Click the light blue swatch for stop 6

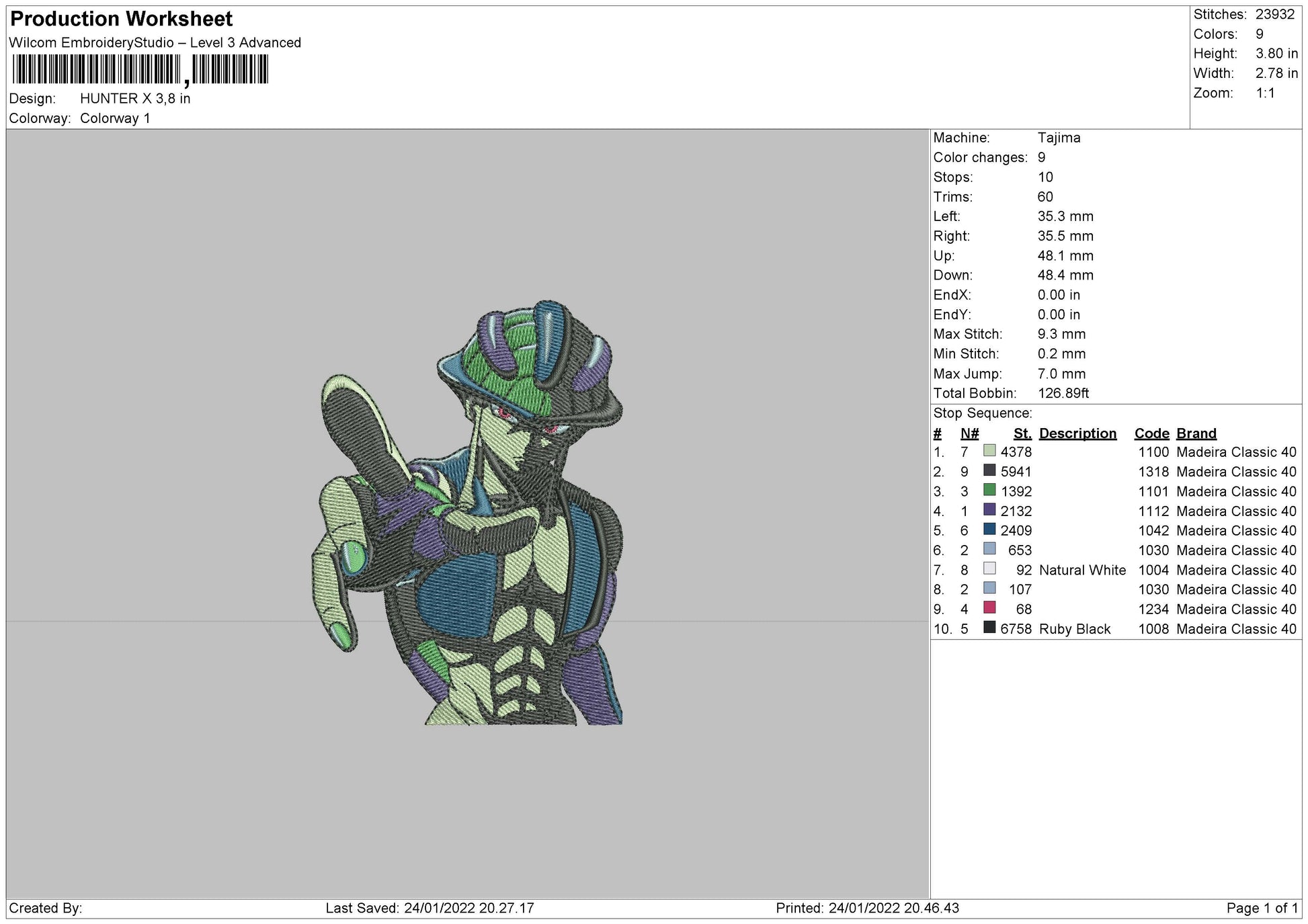click(x=989, y=548)
